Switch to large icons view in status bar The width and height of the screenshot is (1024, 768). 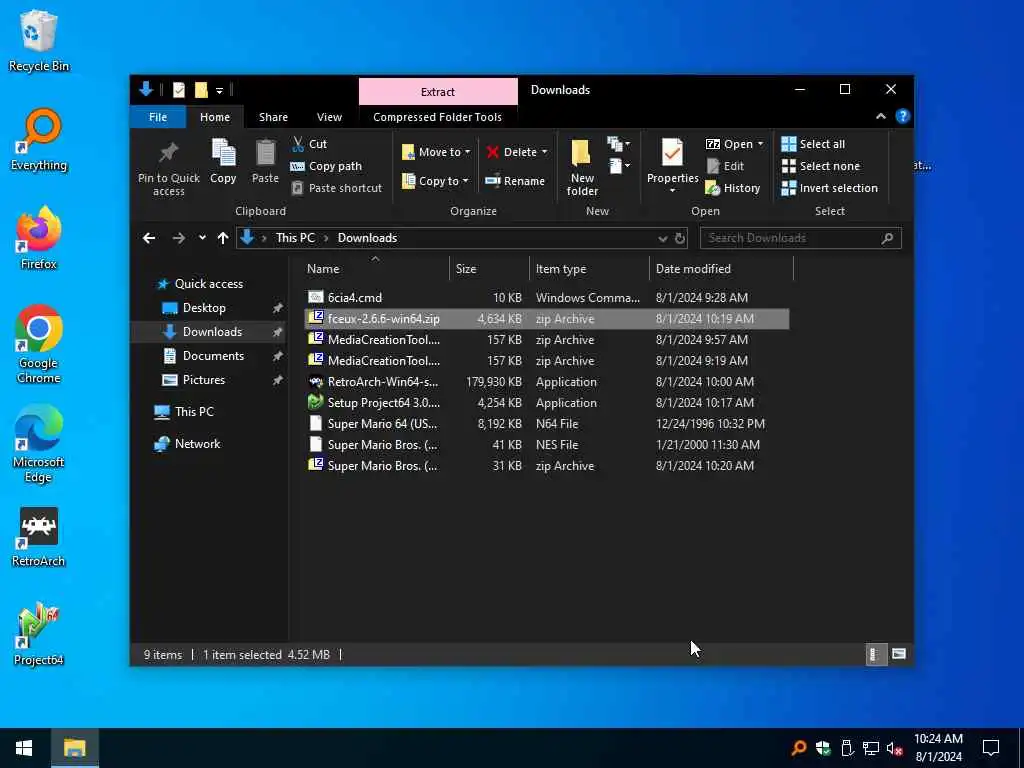[x=899, y=654]
